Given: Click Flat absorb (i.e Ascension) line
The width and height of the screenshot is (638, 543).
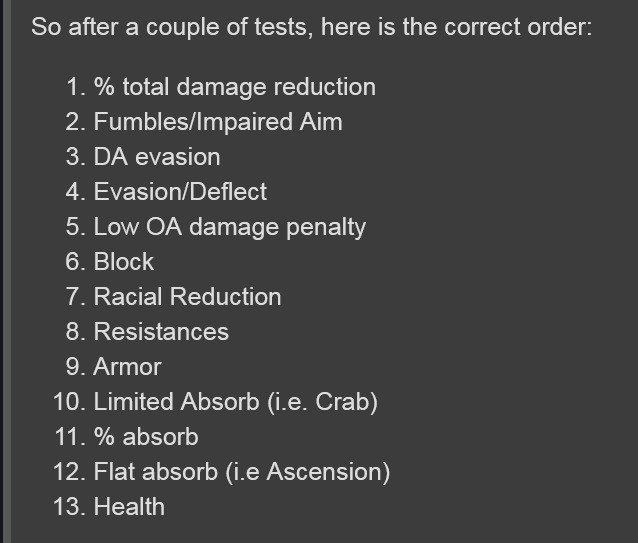Looking at the screenshot, I should click(x=242, y=472).
